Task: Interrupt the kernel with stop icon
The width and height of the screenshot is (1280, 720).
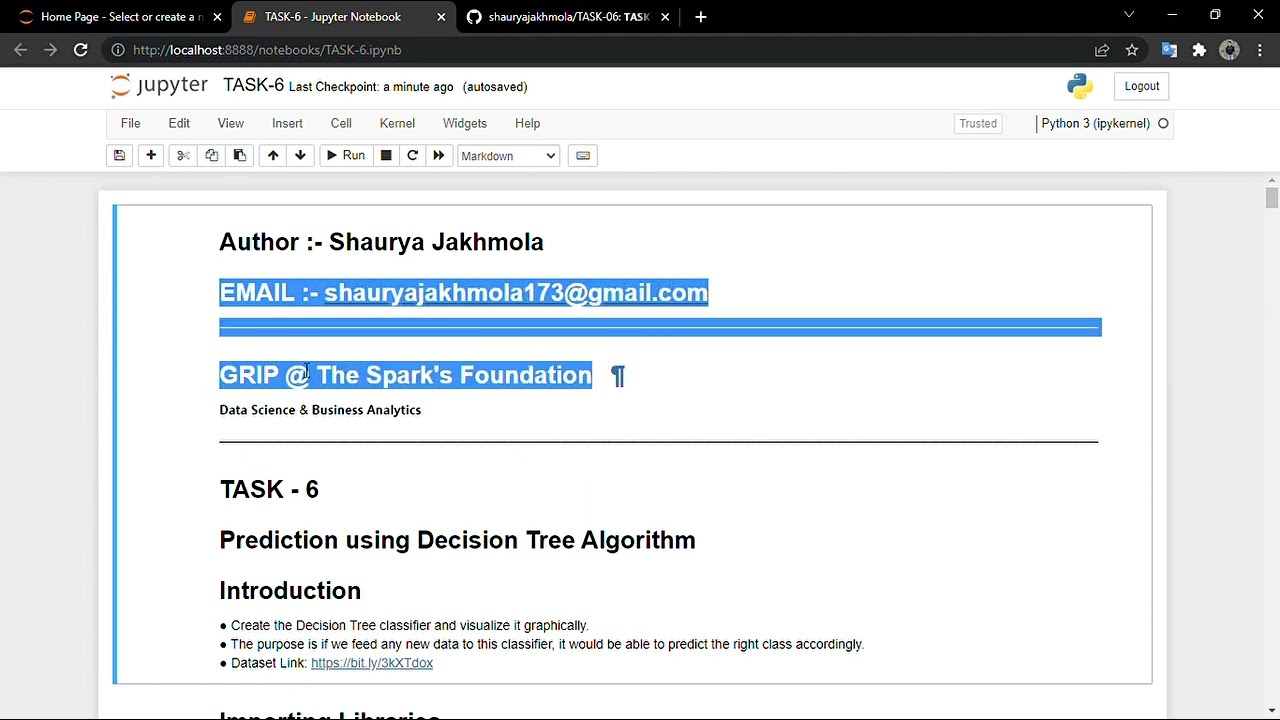Action: click(x=386, y=156)
